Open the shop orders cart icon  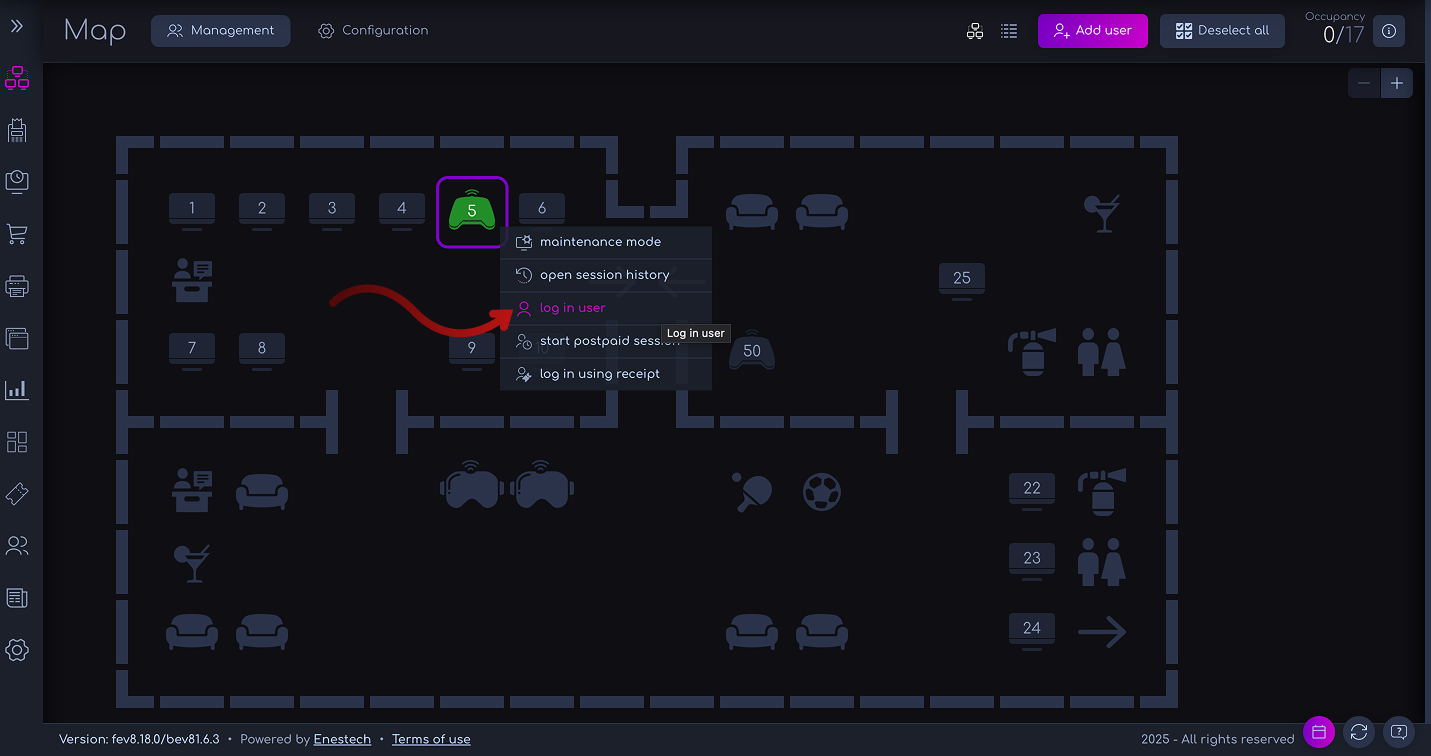[17, 234]
